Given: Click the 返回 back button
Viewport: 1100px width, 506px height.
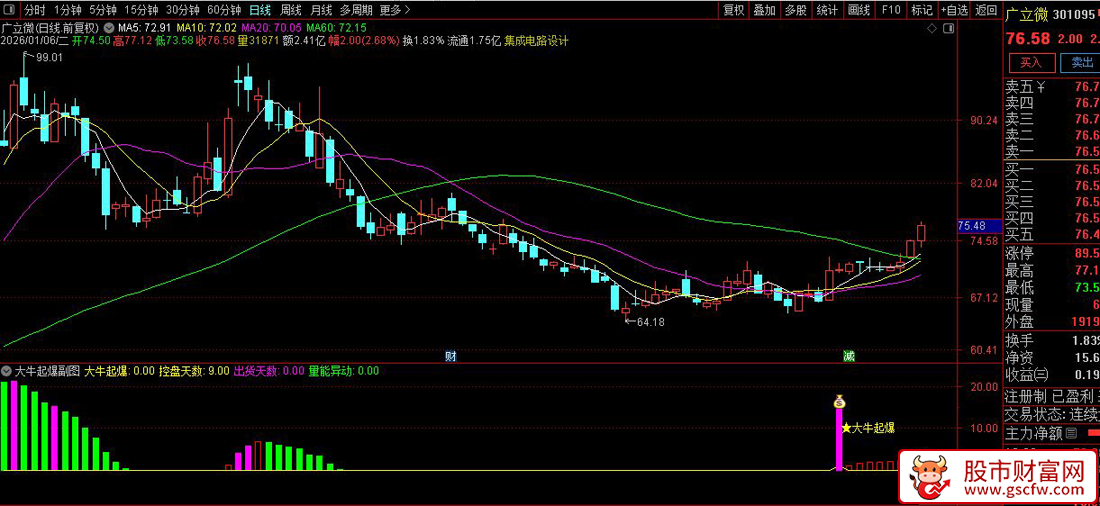Looking at the screenshot, I should 986,10.
